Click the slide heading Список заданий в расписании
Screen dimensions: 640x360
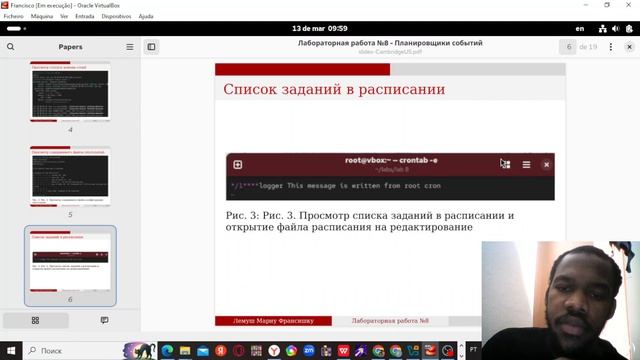pos(334,89)
